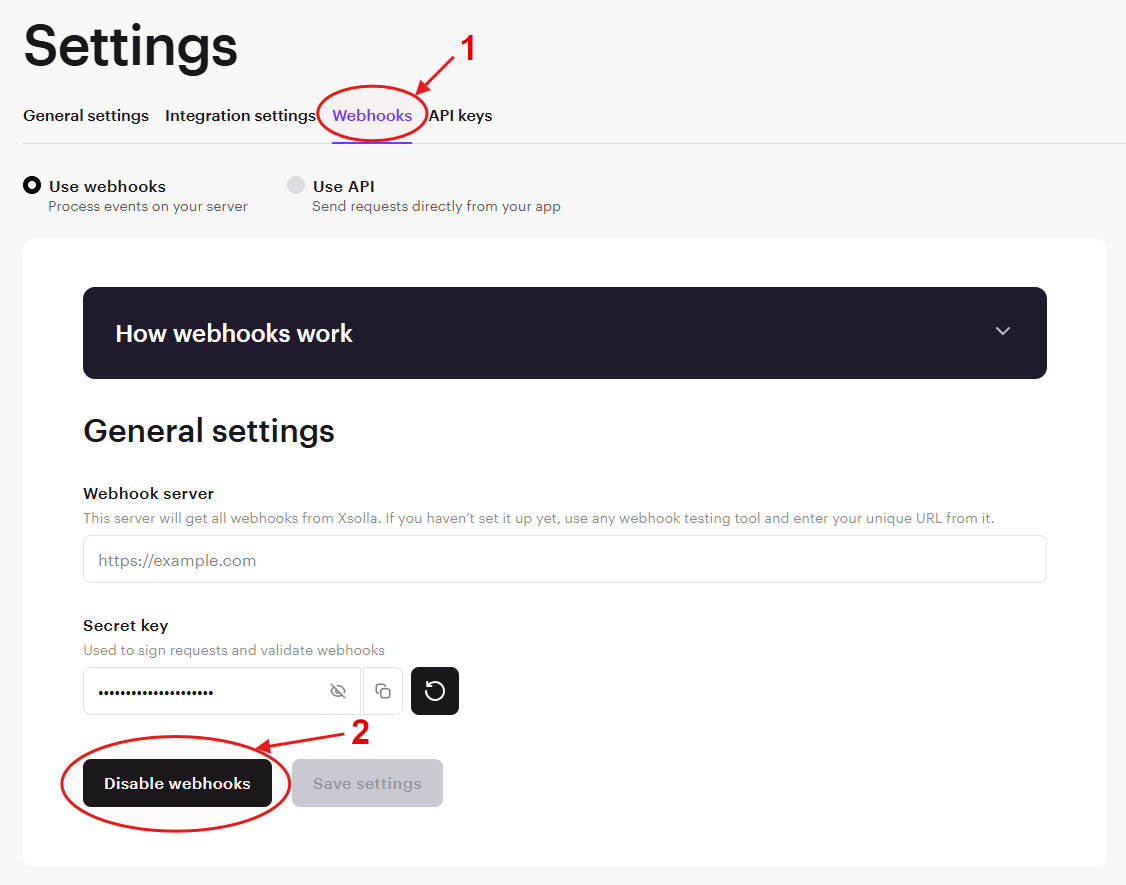The width and height of the screenshot is (1126, 885).
Task: Toggle the Use API radio circle
Action: 296,185
